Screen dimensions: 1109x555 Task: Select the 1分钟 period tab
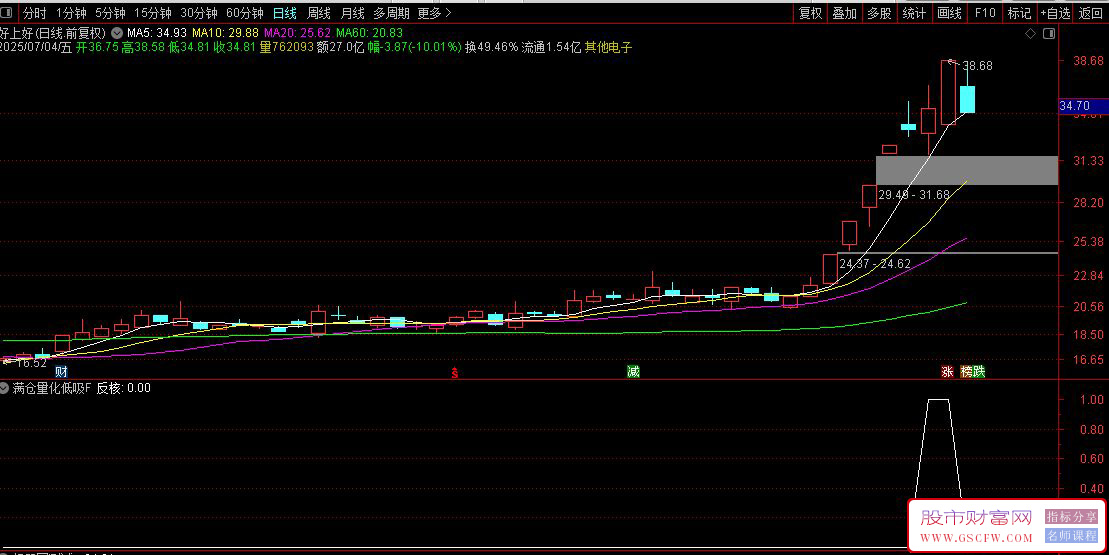(71, 13)
